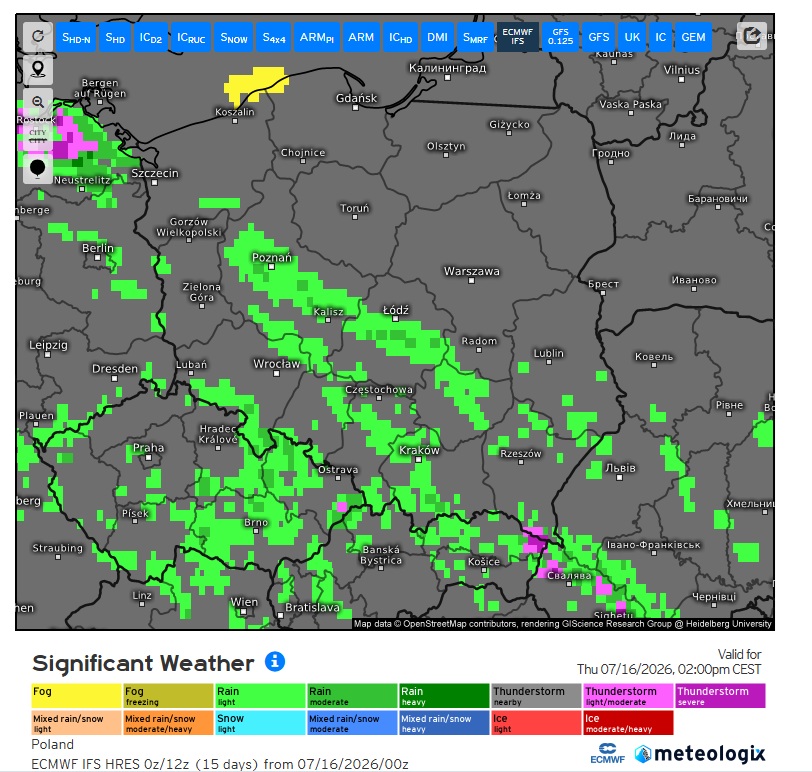Choose the GEM model button

693,37
